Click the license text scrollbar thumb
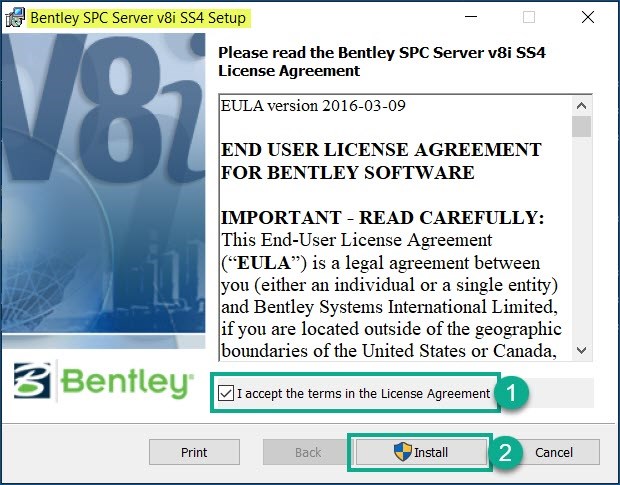620x485 pixels. pyautogui.click(x=581, y=126)
